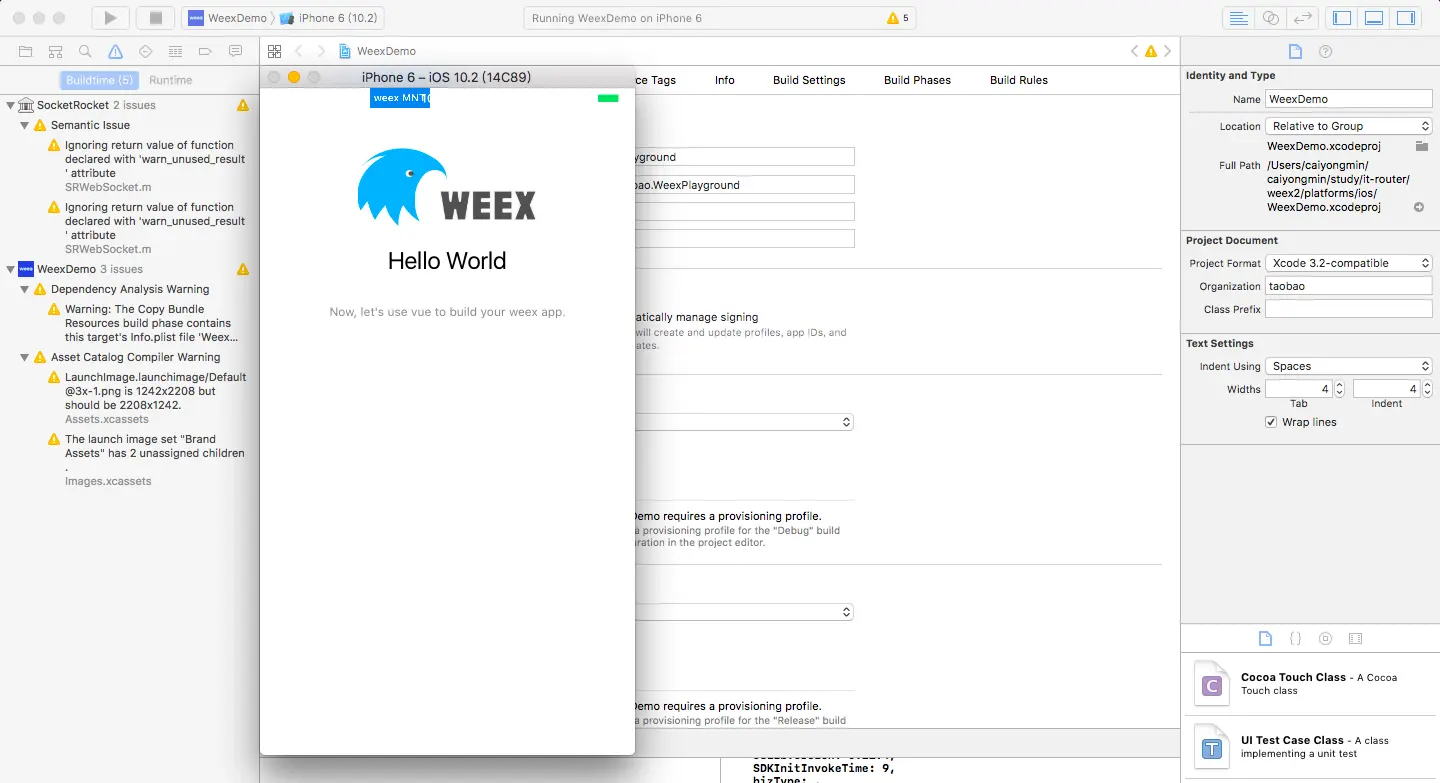Stop the running WeexDemo app
The height and width of the screenshot is (783, 1440).
pyautogui.click(x=155, y=18)
